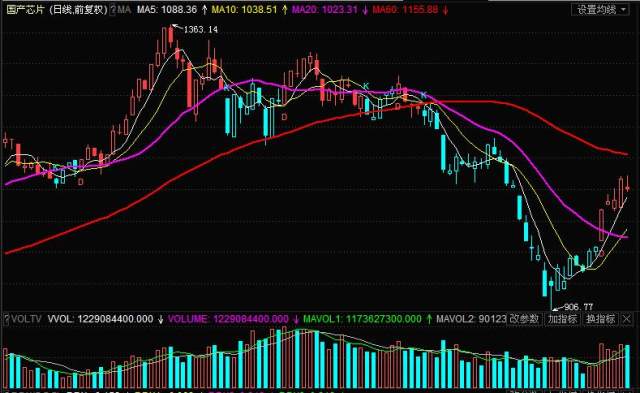The height and width of the screenshot is (393, 640).
Task: Click the 换指标 button
Action: click(601, 319)
